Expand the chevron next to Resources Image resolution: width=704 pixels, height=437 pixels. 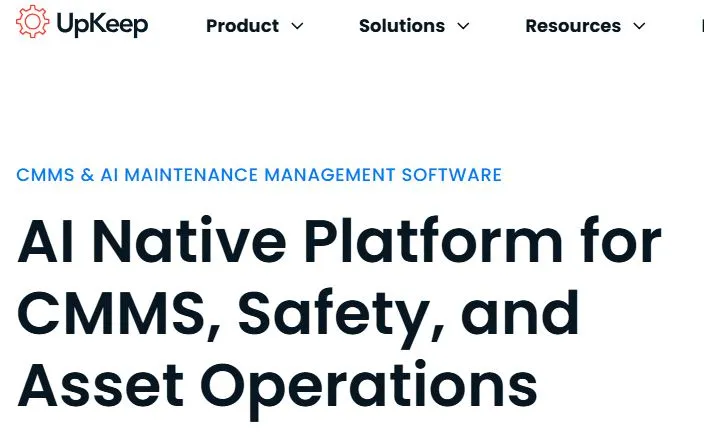pyautogui.click(x=639, y=26)
